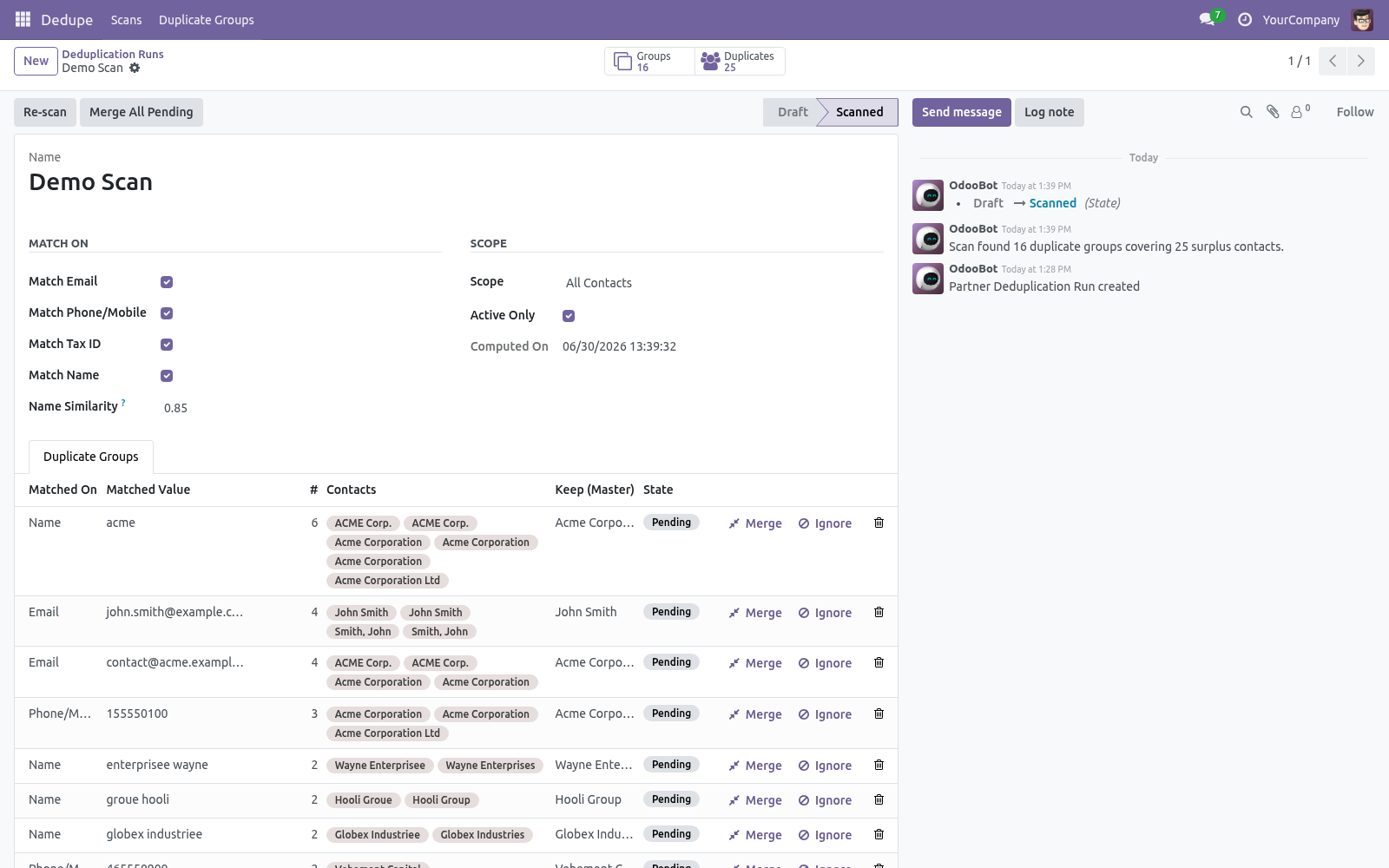The width and height of the screenshot is (1389, 868).
Task: Go to Deduplication Runs breadcrumb
Action: tap(113, 54)
